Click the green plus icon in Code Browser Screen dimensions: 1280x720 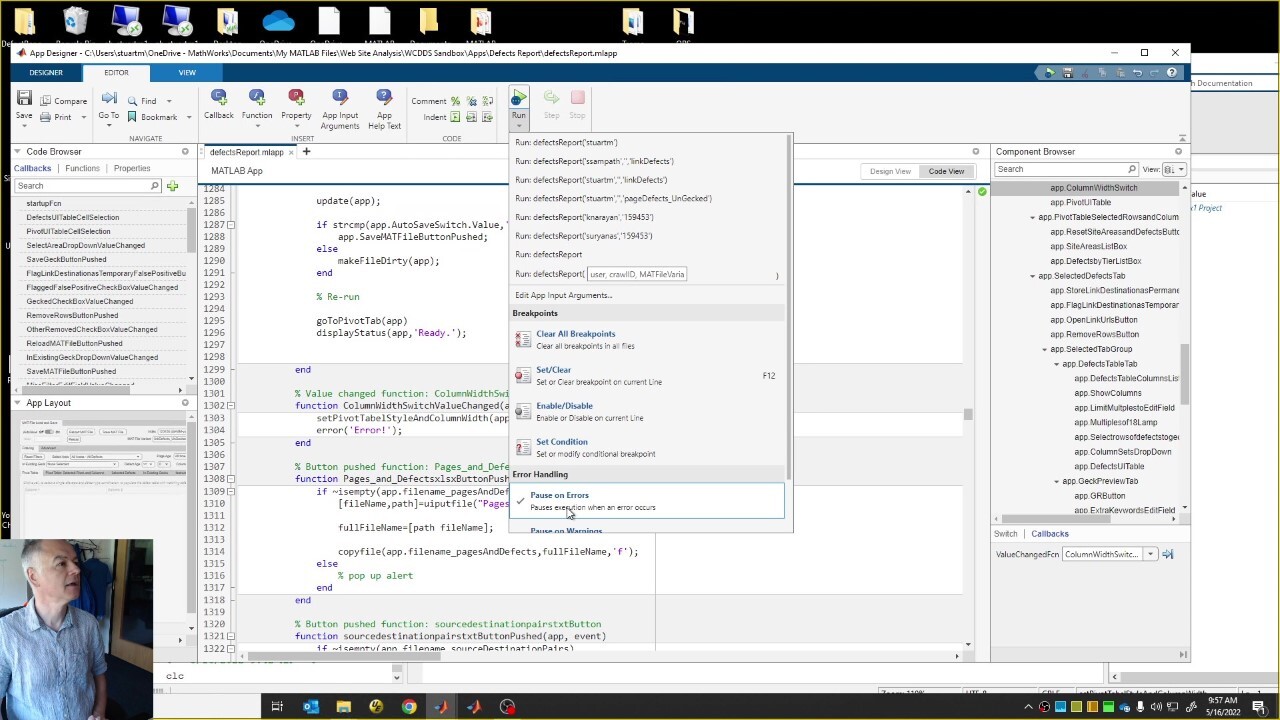coord(173,186)
